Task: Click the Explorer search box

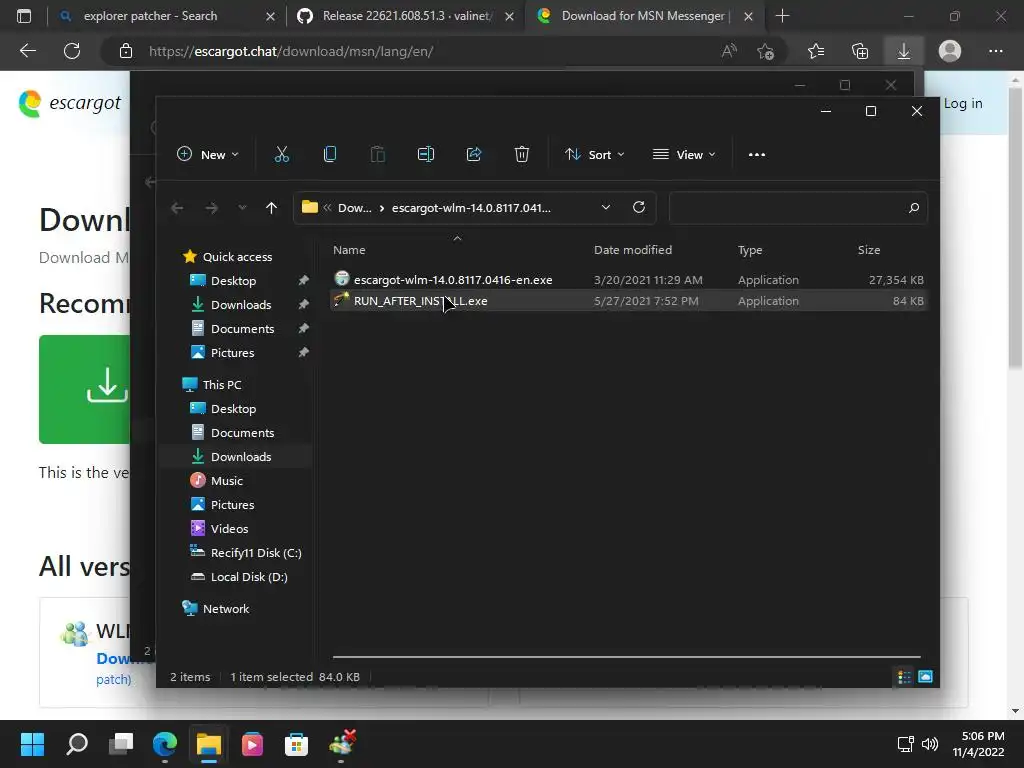Action: (x=798, y=208)
